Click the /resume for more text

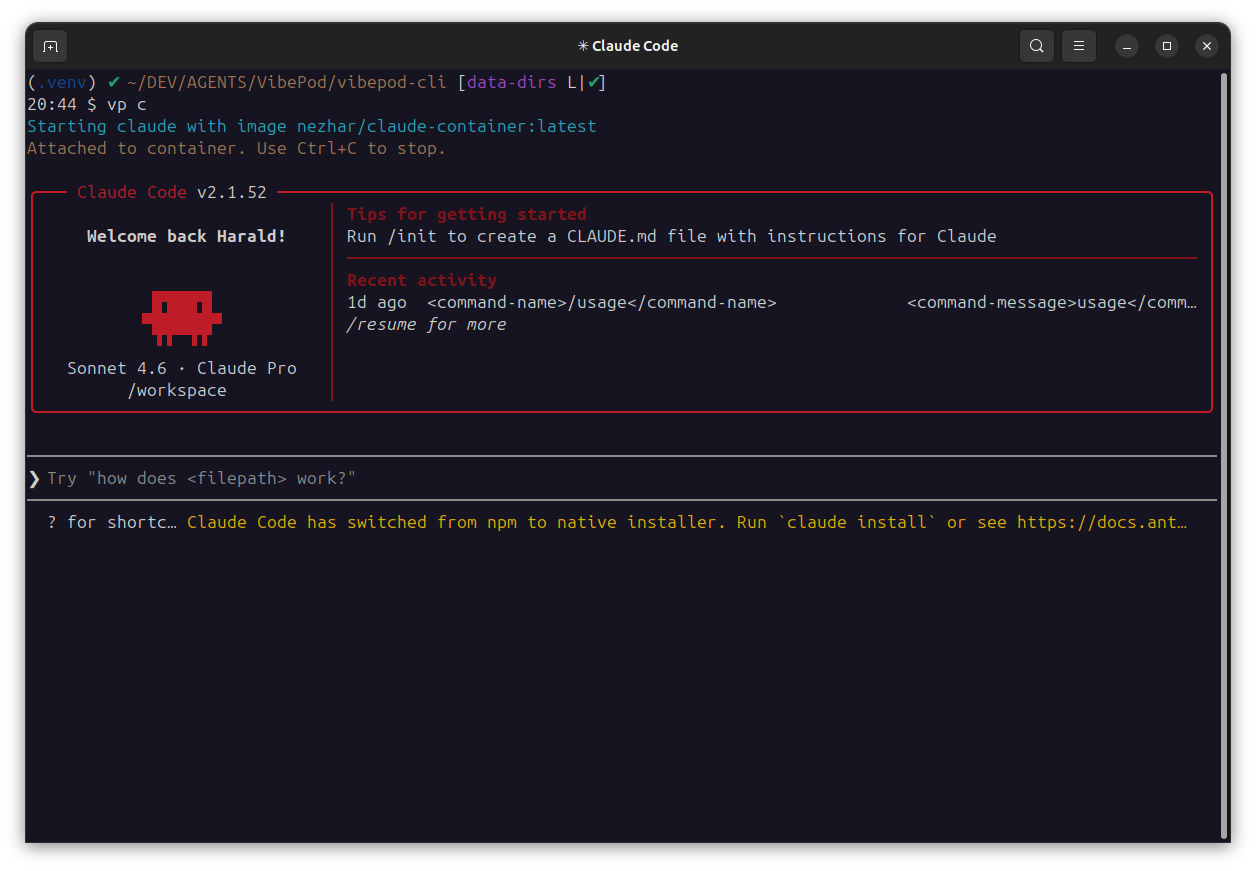click(x=426, y=324)
